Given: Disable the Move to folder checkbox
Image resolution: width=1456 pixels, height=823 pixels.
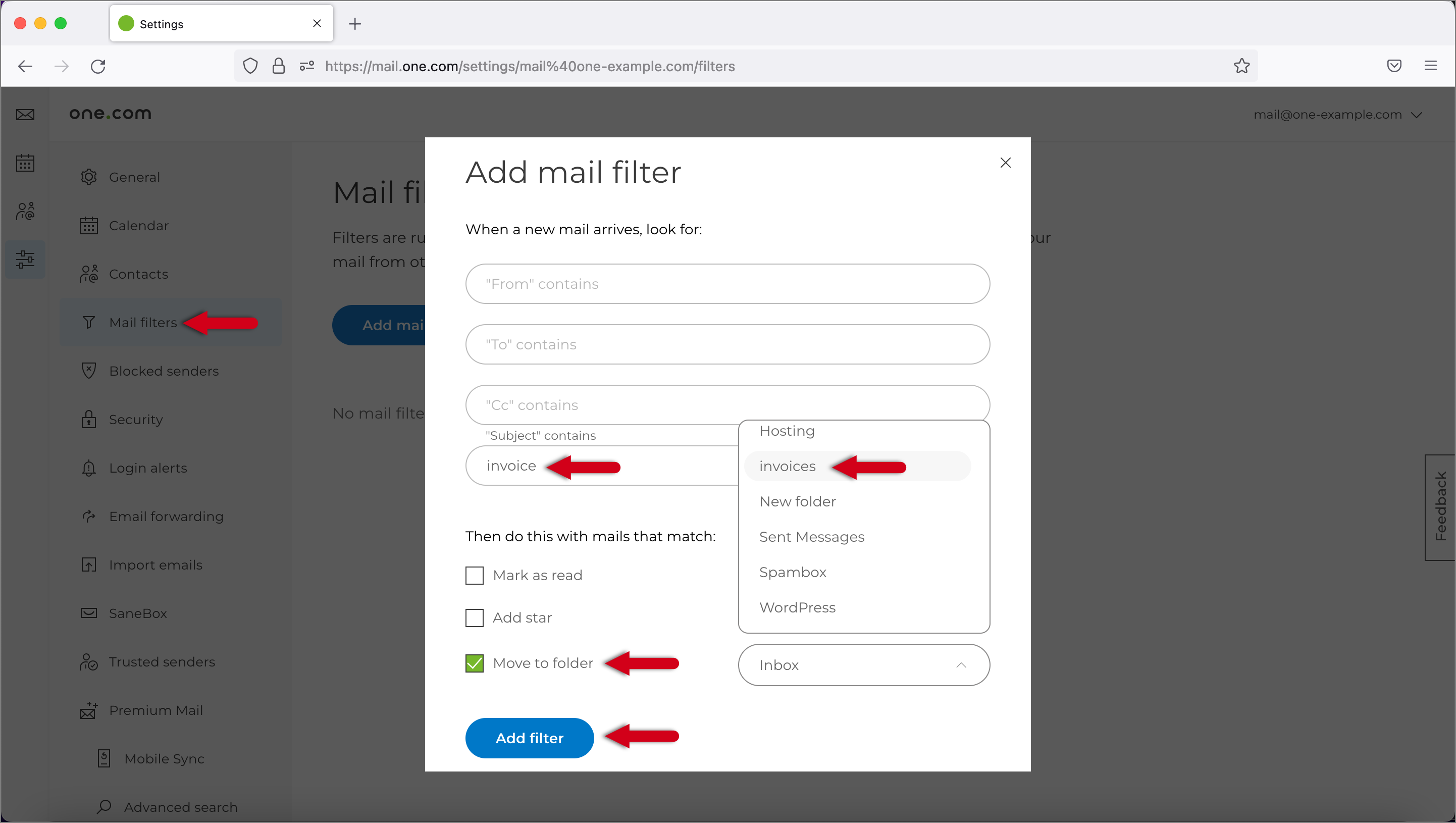Looking at the screenshot, I should coord(474,662).
